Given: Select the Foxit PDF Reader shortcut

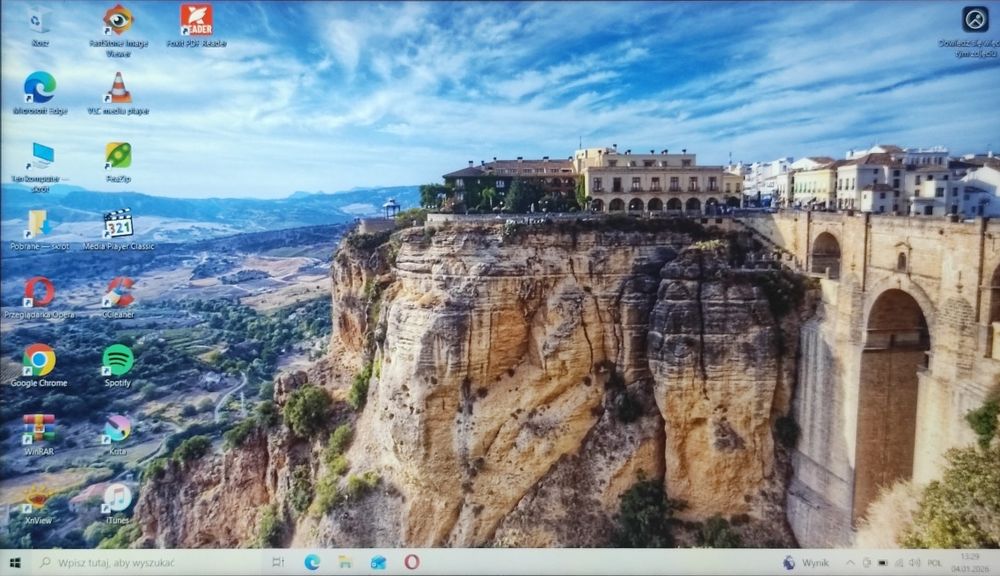Looking at the screenshot, I should (x=196, y=26).
